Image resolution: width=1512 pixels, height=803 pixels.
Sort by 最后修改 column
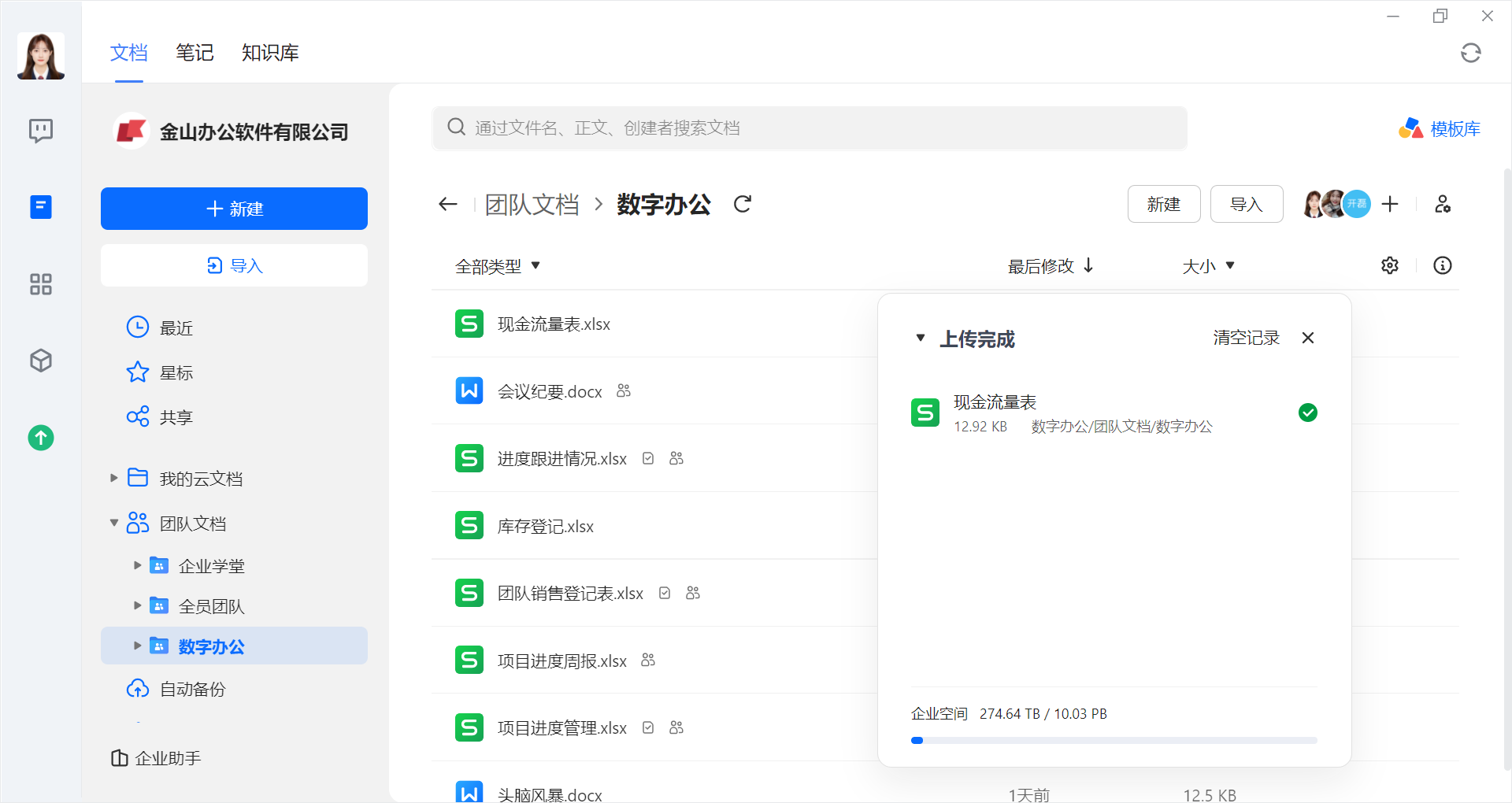click(1051, 266)
